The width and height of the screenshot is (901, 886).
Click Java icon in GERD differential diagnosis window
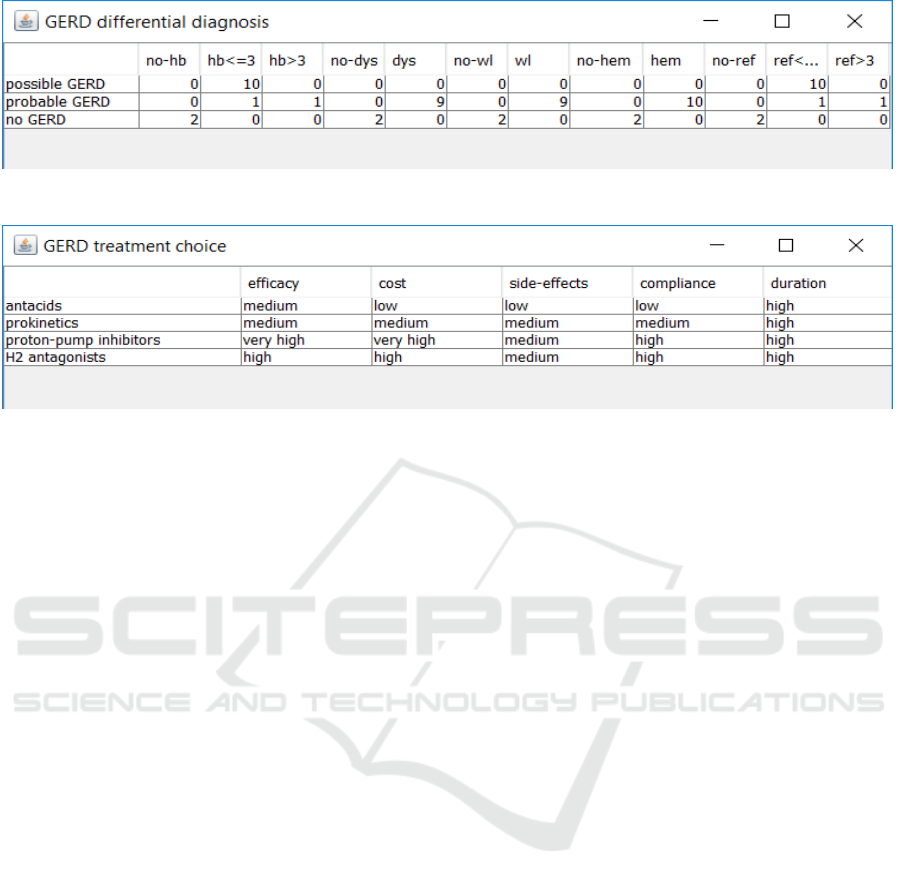(26, 21)
